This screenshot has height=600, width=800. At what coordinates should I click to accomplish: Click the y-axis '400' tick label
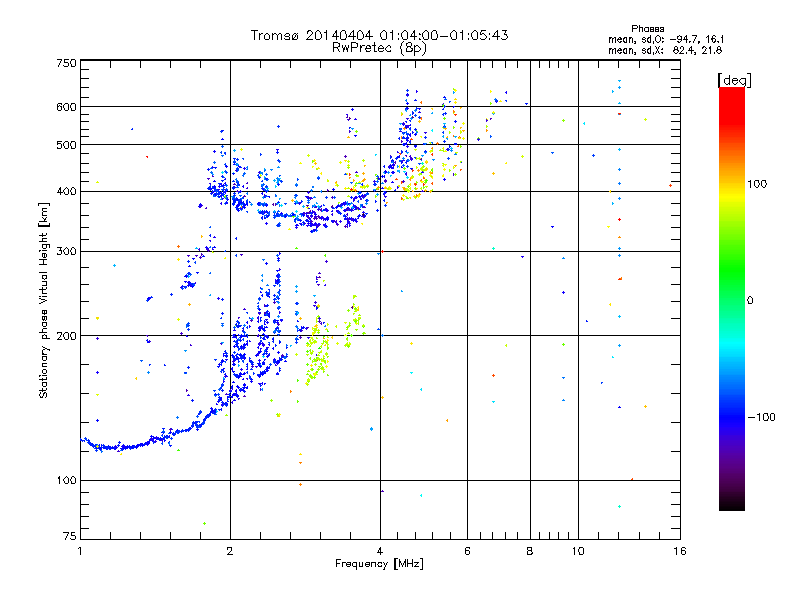pos(66,191)
